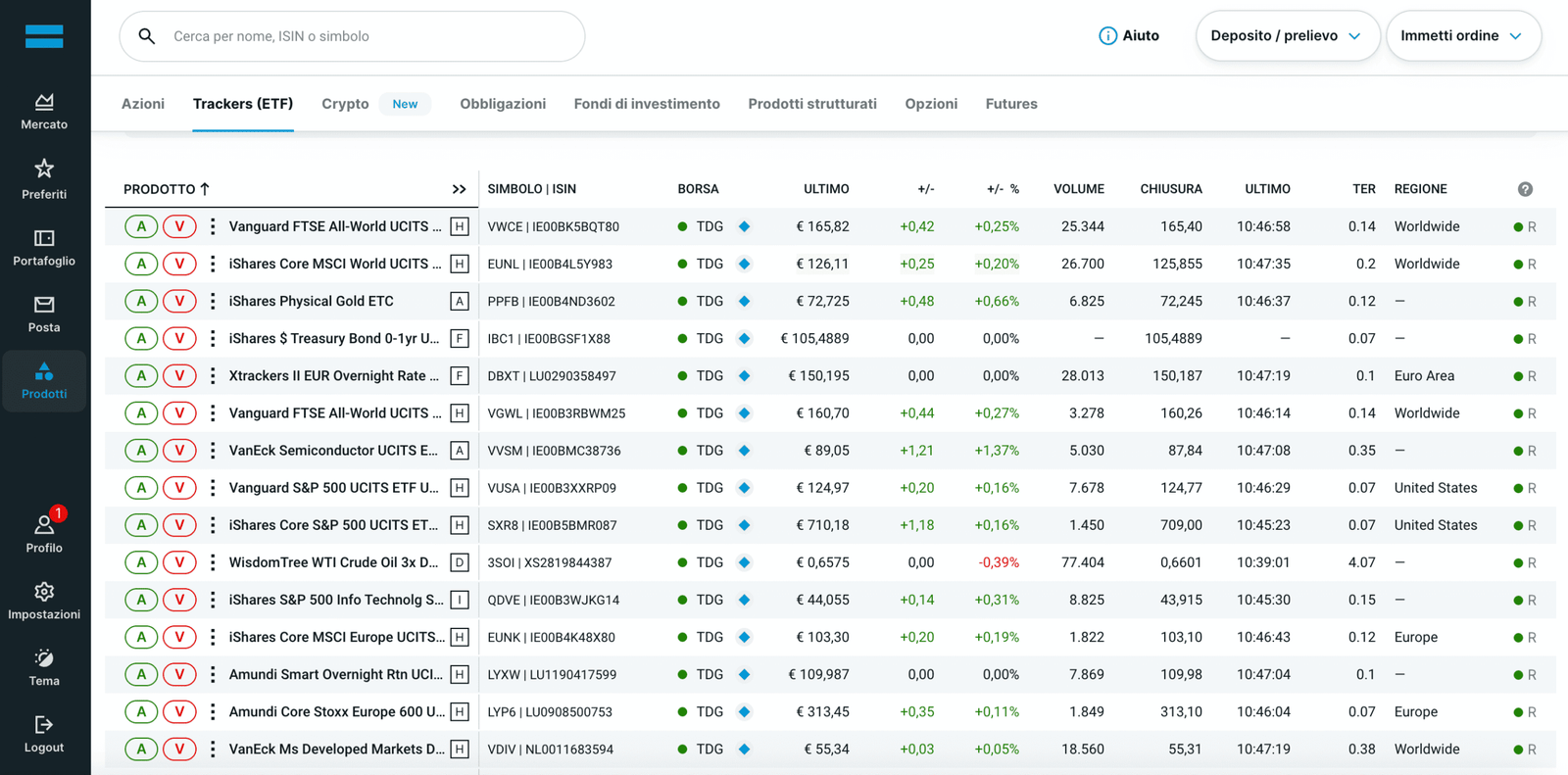Screen dimensions: 1568x775
Task: Click the green status R in VDIV row
Action: coord(1525,750)
